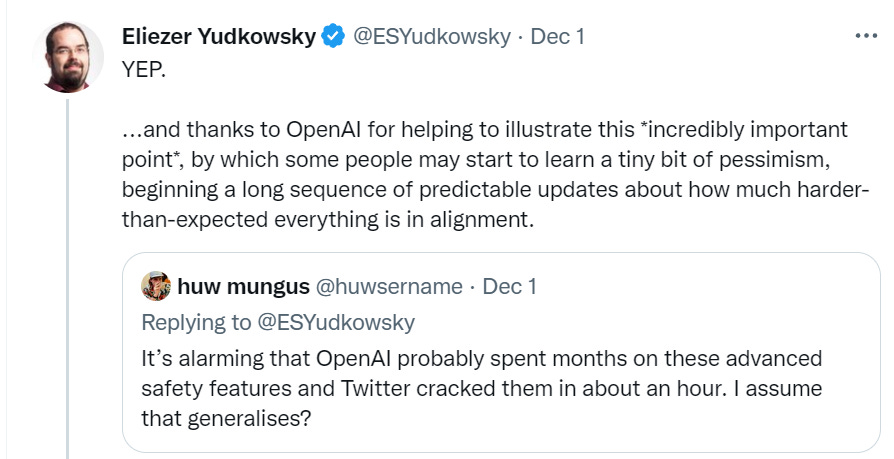Click the blue verified badge icon
Viewport: 894px width, 459px height.
pos(332,37)
